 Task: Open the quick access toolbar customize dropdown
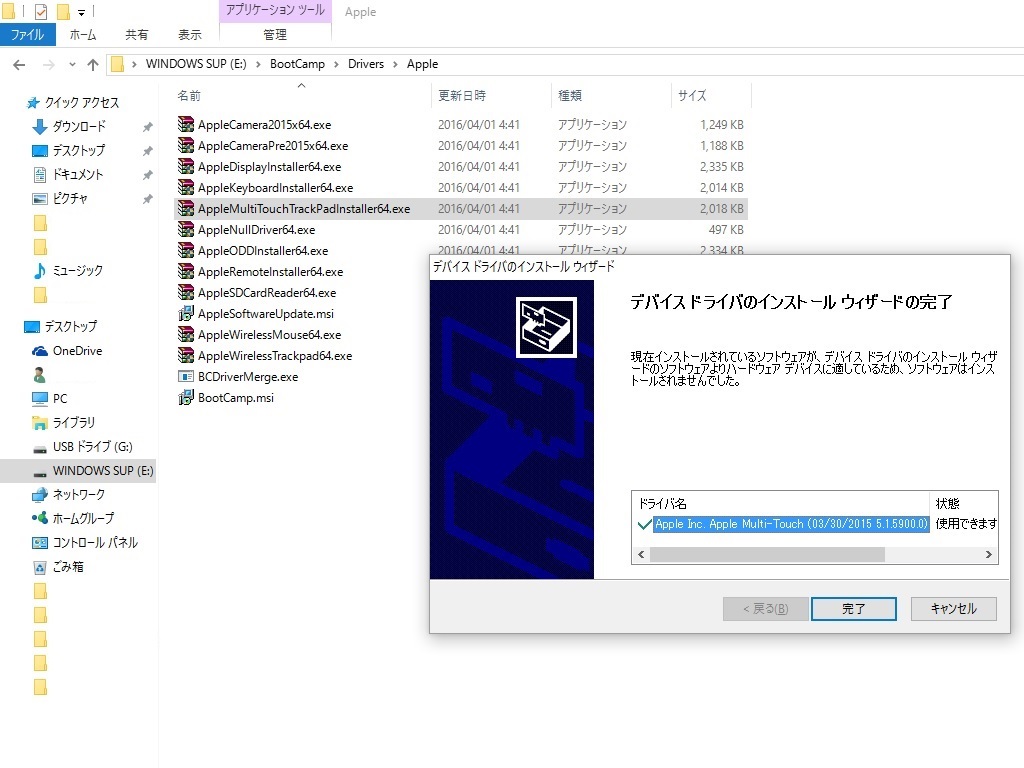81,12
